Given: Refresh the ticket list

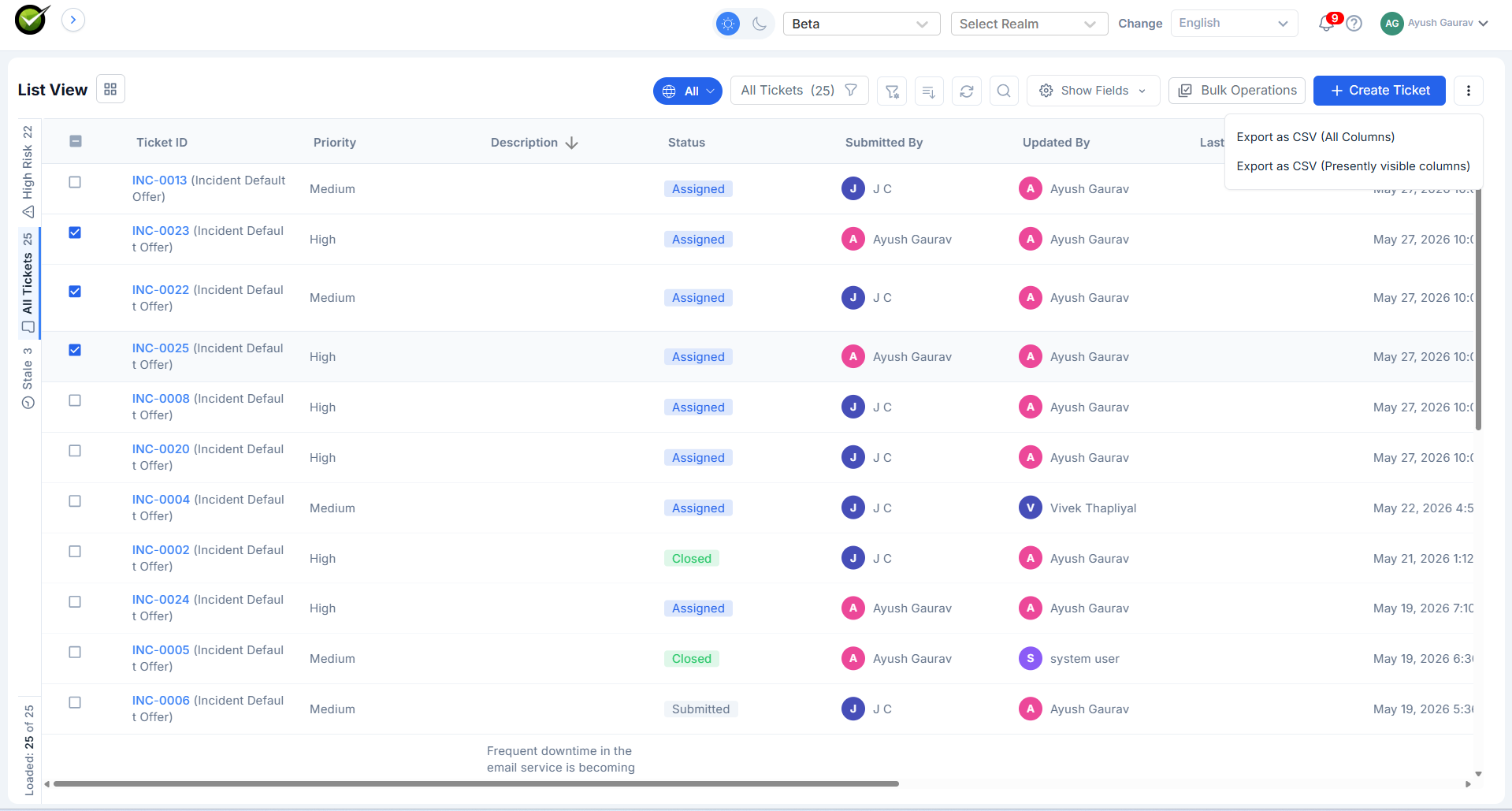Looking at the screenshot, I should click(967, 91).
